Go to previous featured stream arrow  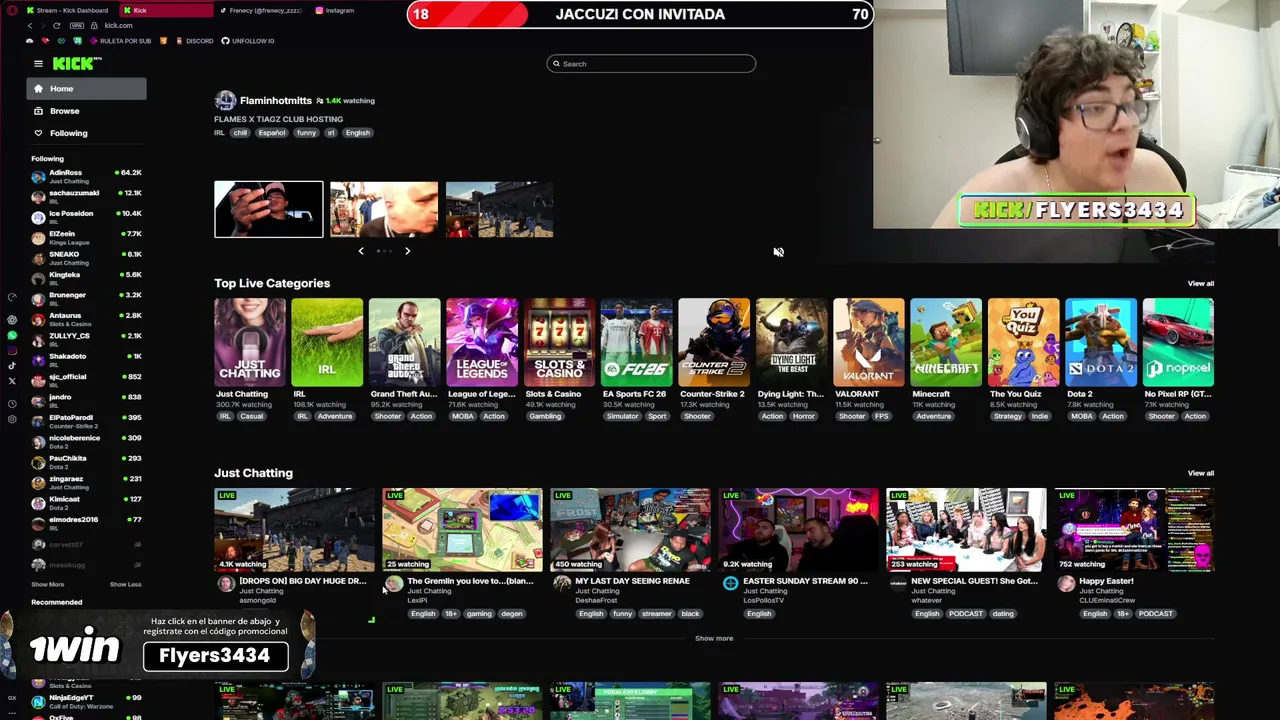pos(361,251)
